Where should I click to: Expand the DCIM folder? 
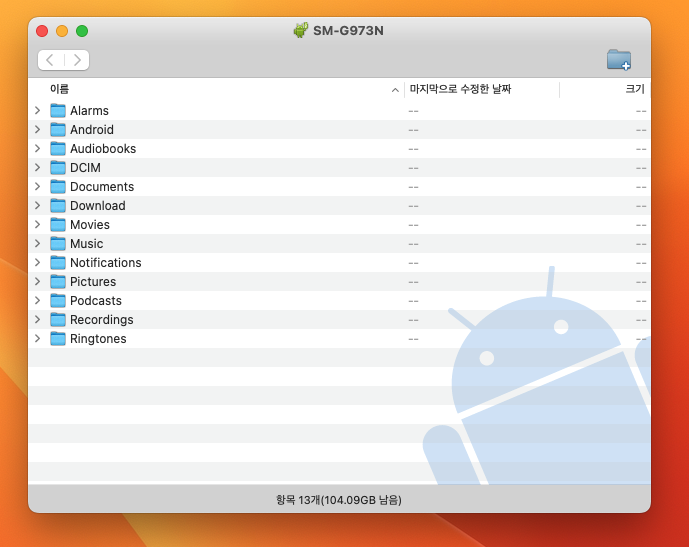[x=38, y=167]
